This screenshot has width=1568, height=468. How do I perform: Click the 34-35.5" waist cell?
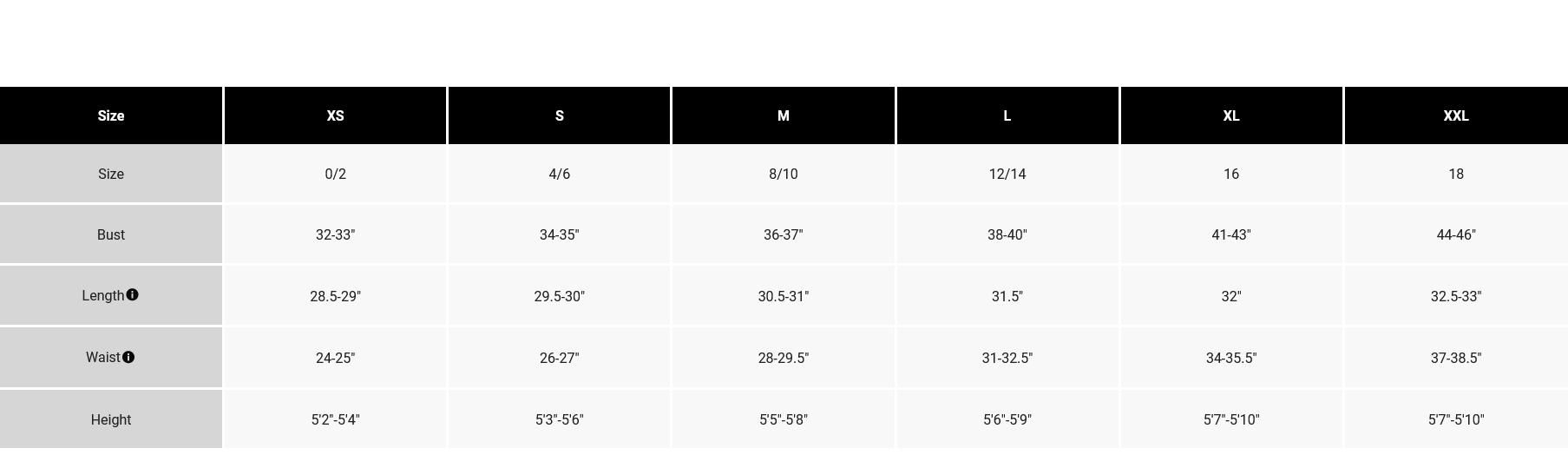[x=1230, y=358]
